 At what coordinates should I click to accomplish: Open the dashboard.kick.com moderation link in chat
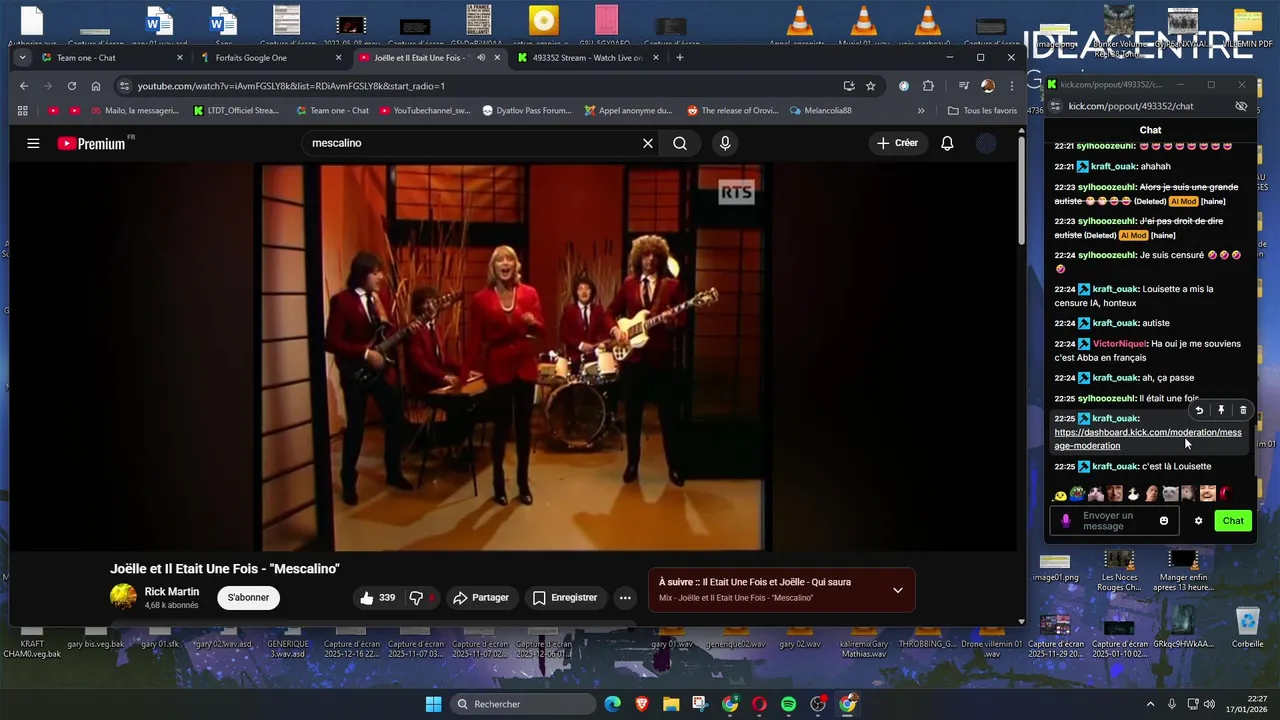point(1148,439)
